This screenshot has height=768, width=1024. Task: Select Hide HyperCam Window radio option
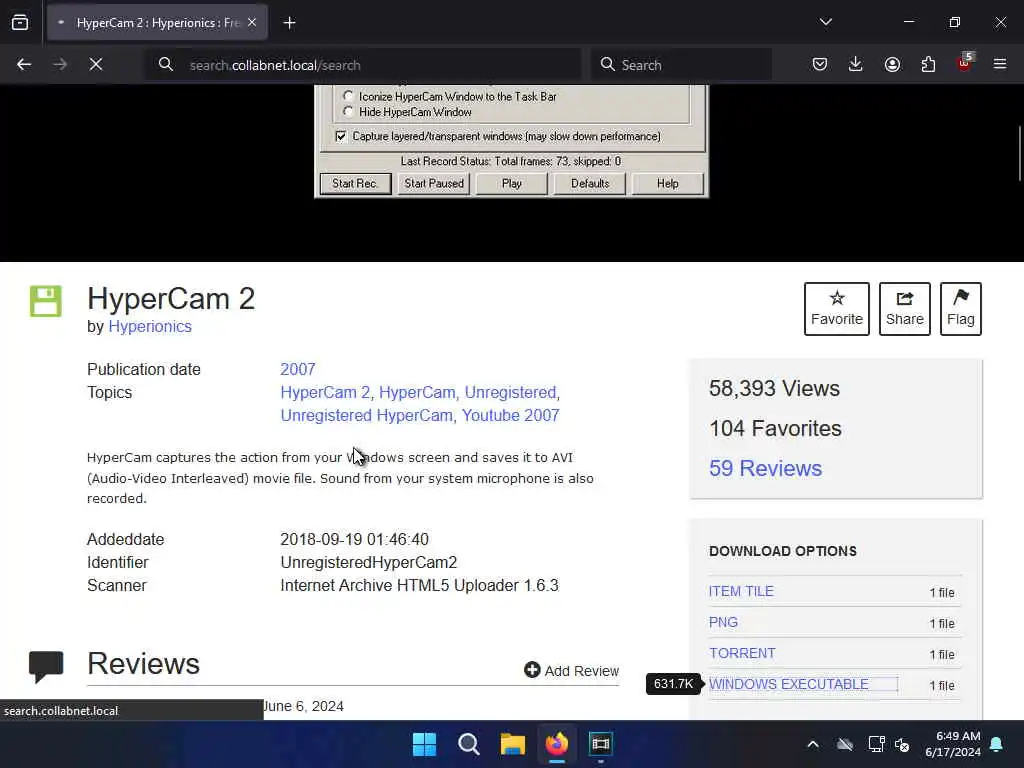pos(348,112)
